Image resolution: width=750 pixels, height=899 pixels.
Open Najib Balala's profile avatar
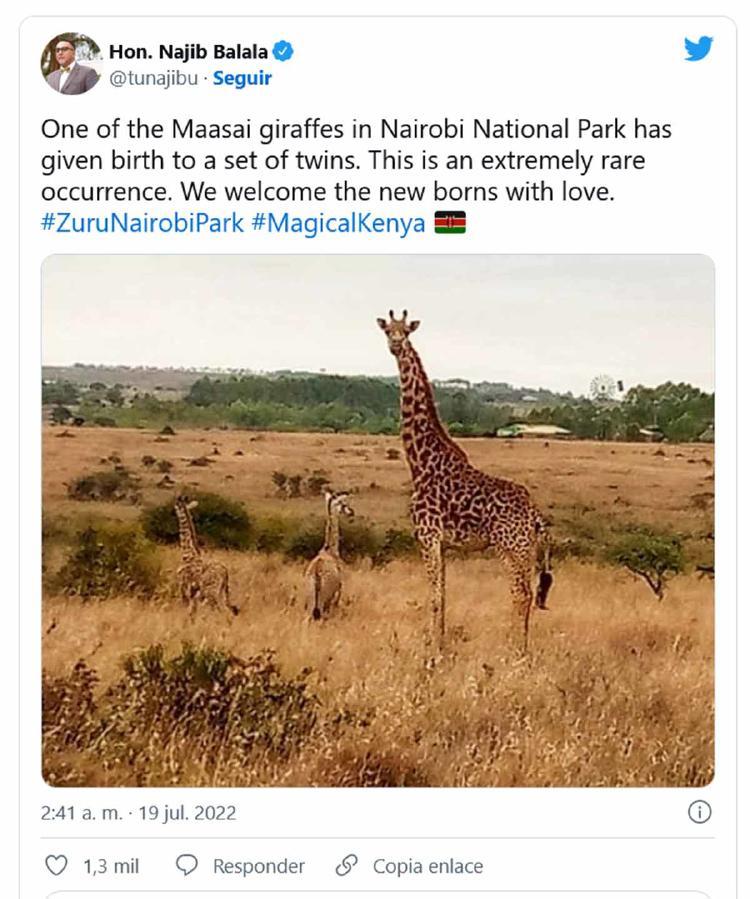(x=71, y=64)
